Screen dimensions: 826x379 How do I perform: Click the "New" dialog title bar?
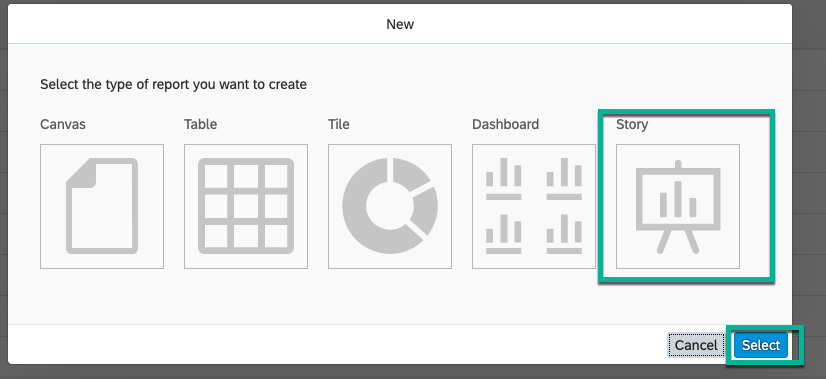tap(400, 24)
